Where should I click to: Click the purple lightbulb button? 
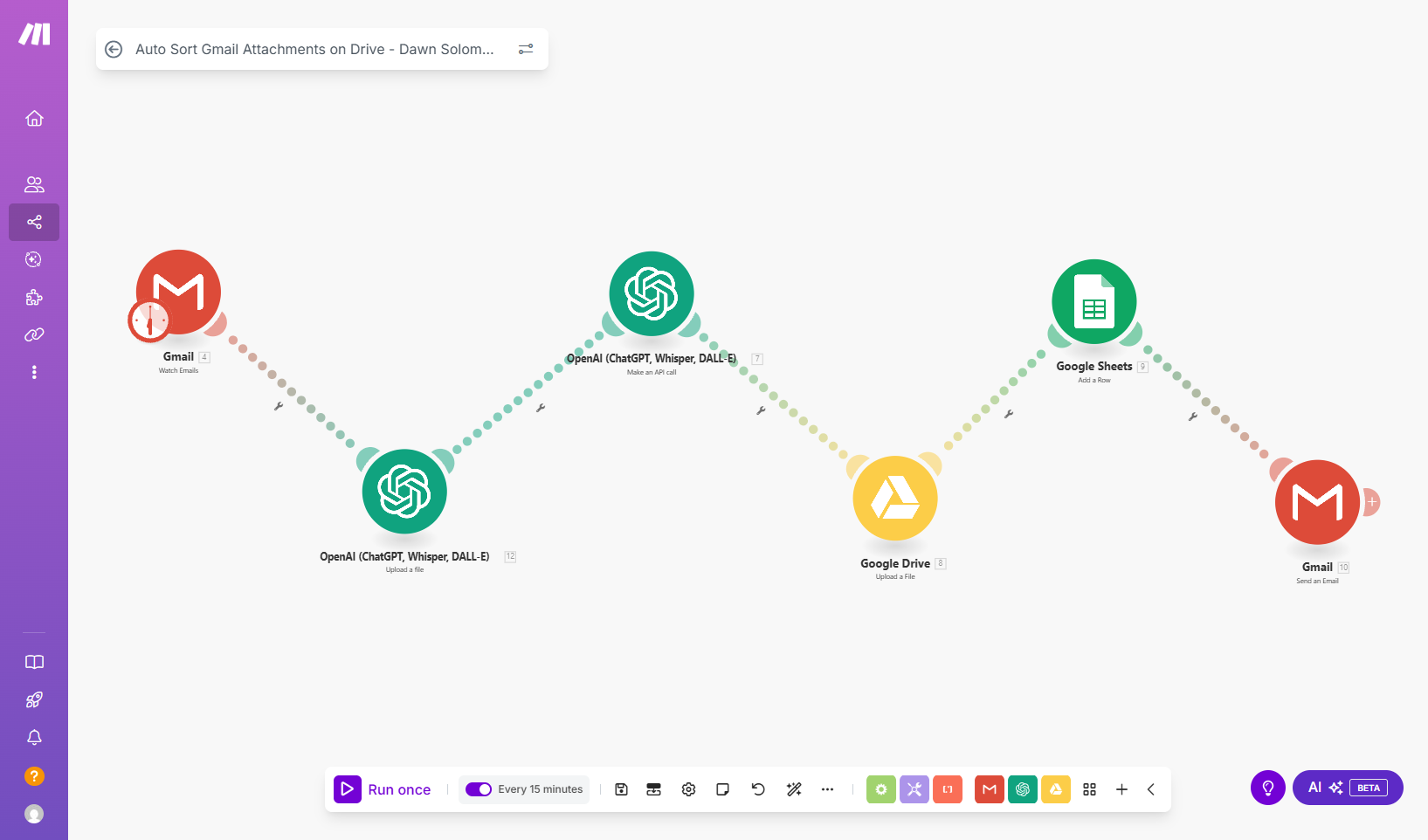click(1268, 788)
